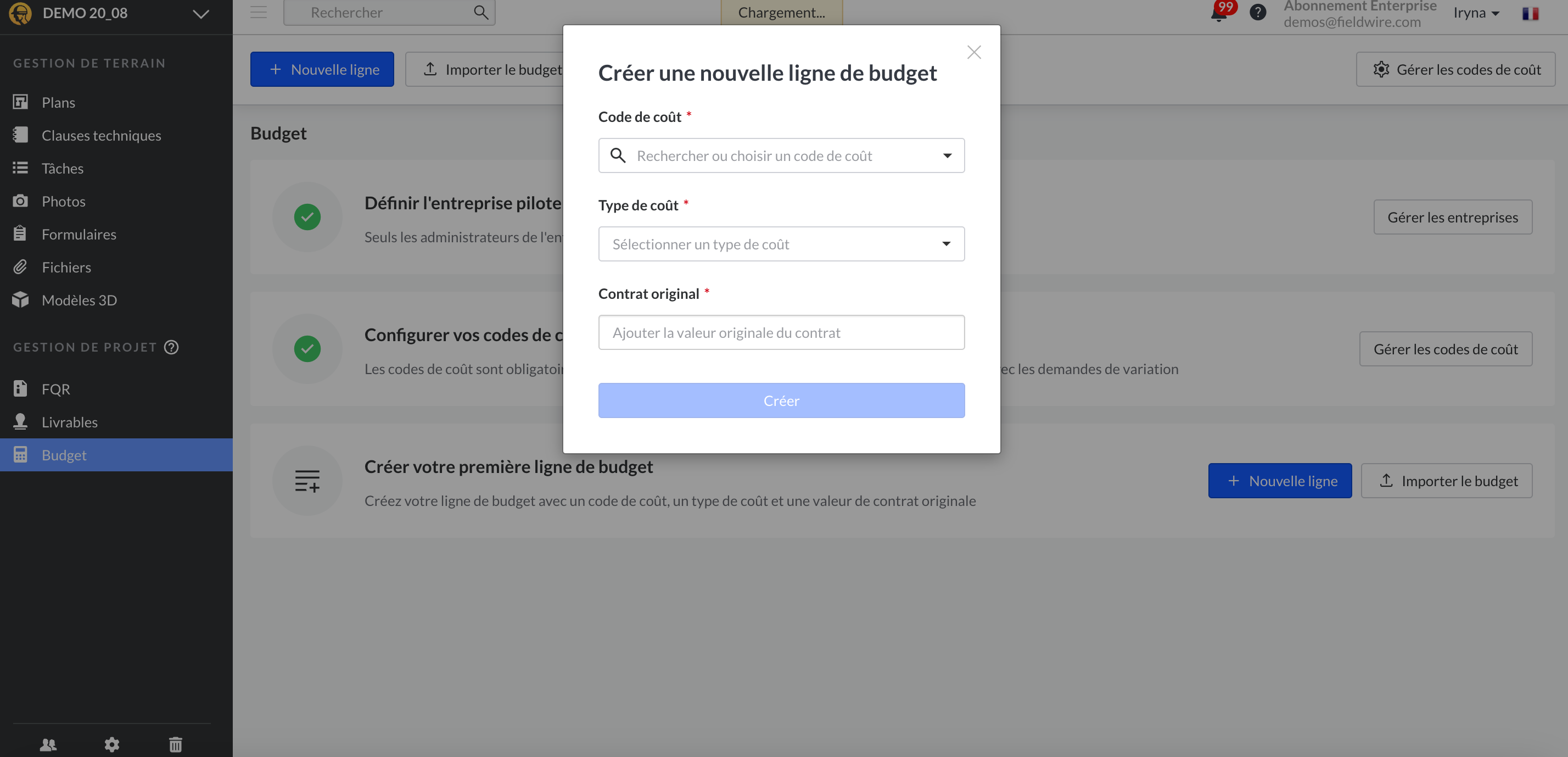
Task: Expand the Code de coût dropdown
Action: pos(947,156)
